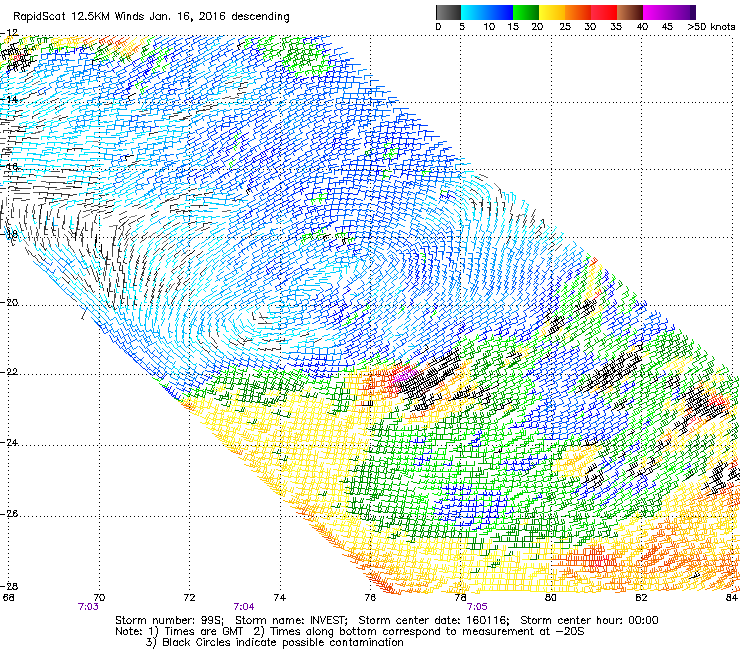The width and height of the screenshot is (740, 650).
Task: Click the purple "7:04" time marker
Action: pyautogui.click(x=244, y=607)
